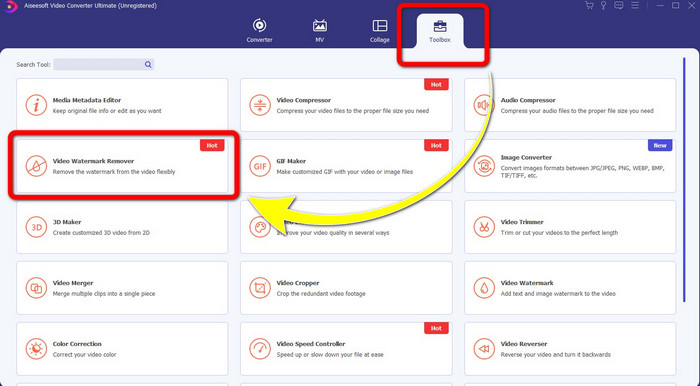The image size is (700, 386).
Task: Click the GIF Maker icon
Action: coord(260,166)
